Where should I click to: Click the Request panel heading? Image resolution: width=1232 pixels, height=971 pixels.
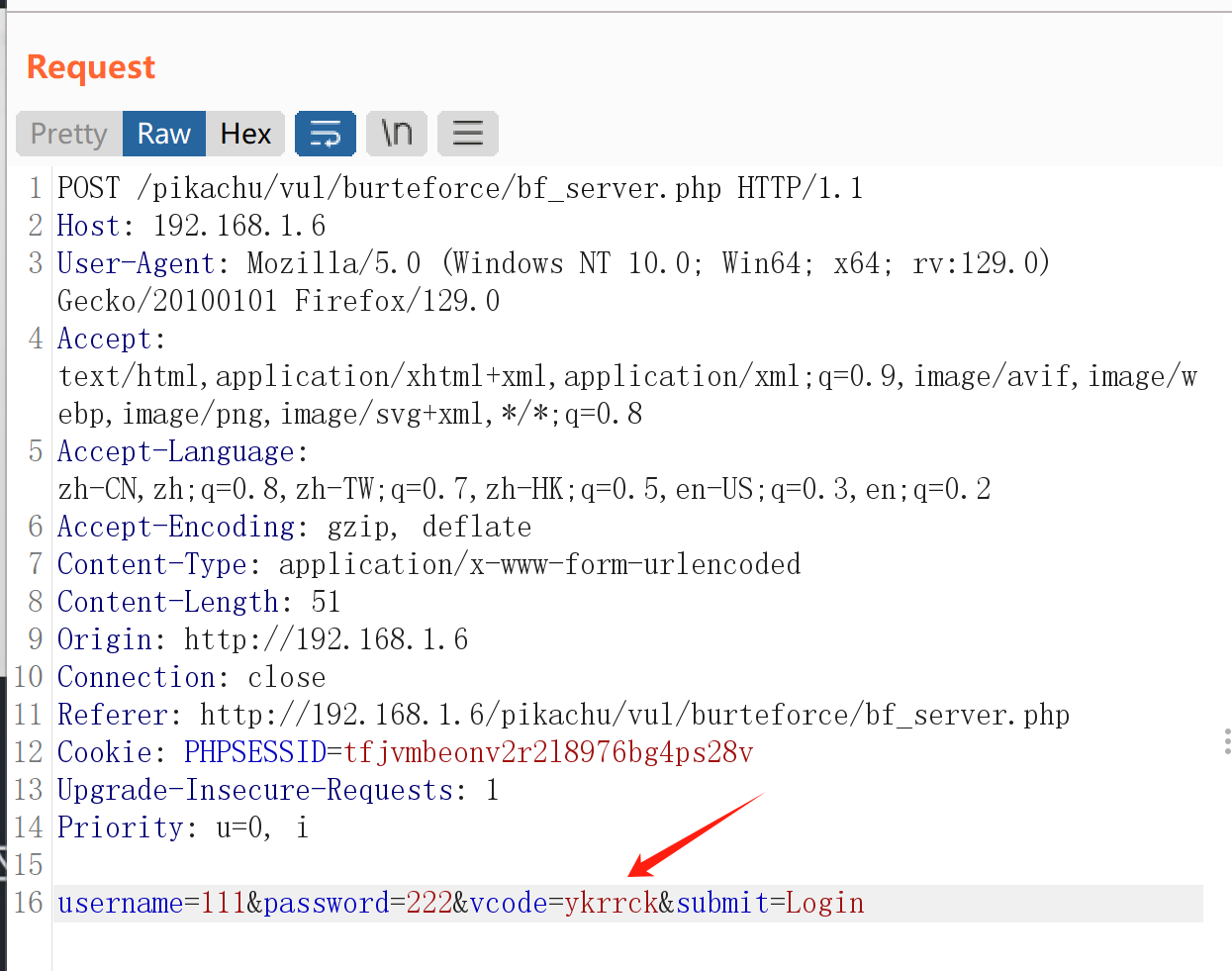91,67
